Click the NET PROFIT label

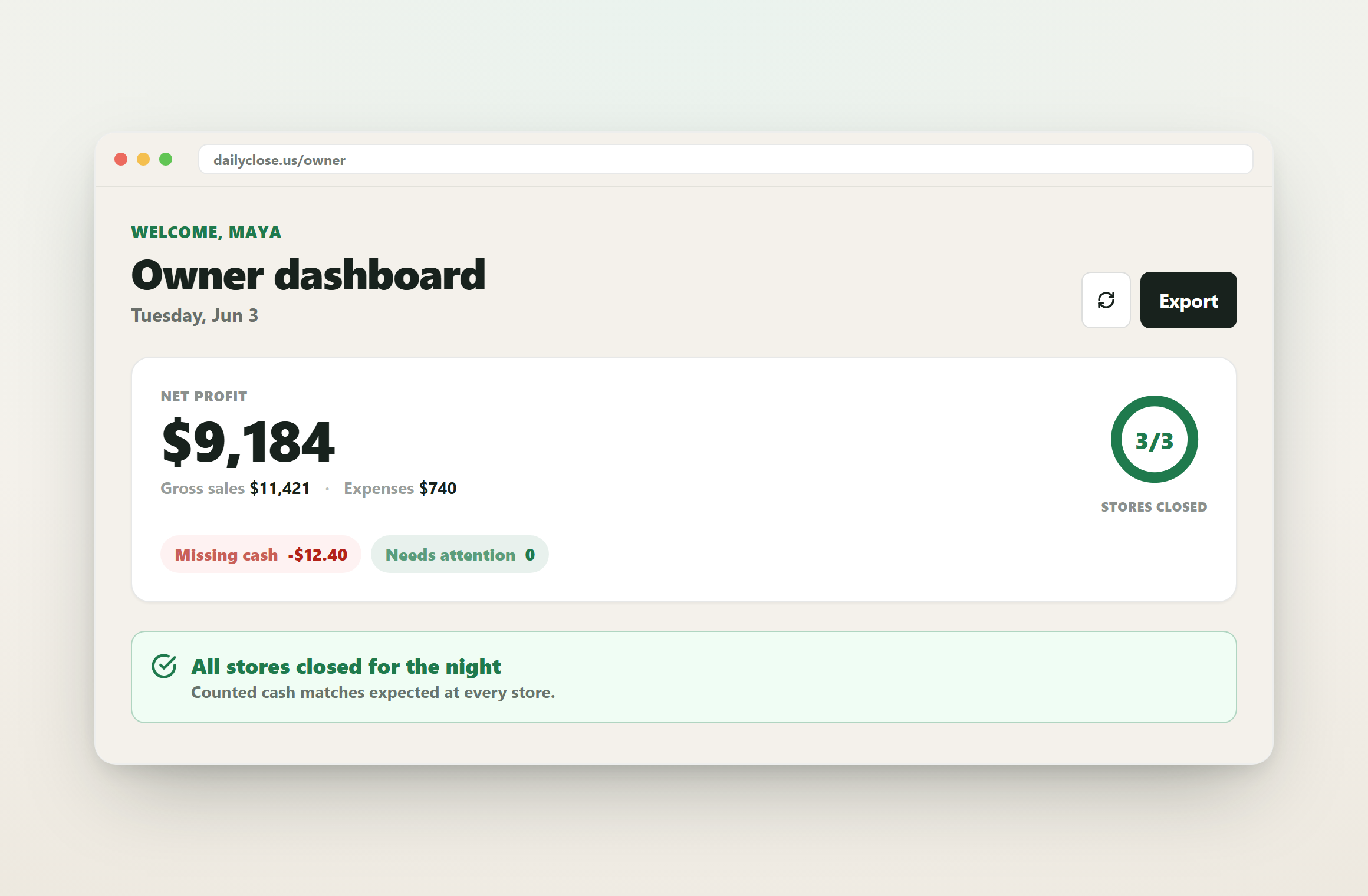(x=204, y=397)
